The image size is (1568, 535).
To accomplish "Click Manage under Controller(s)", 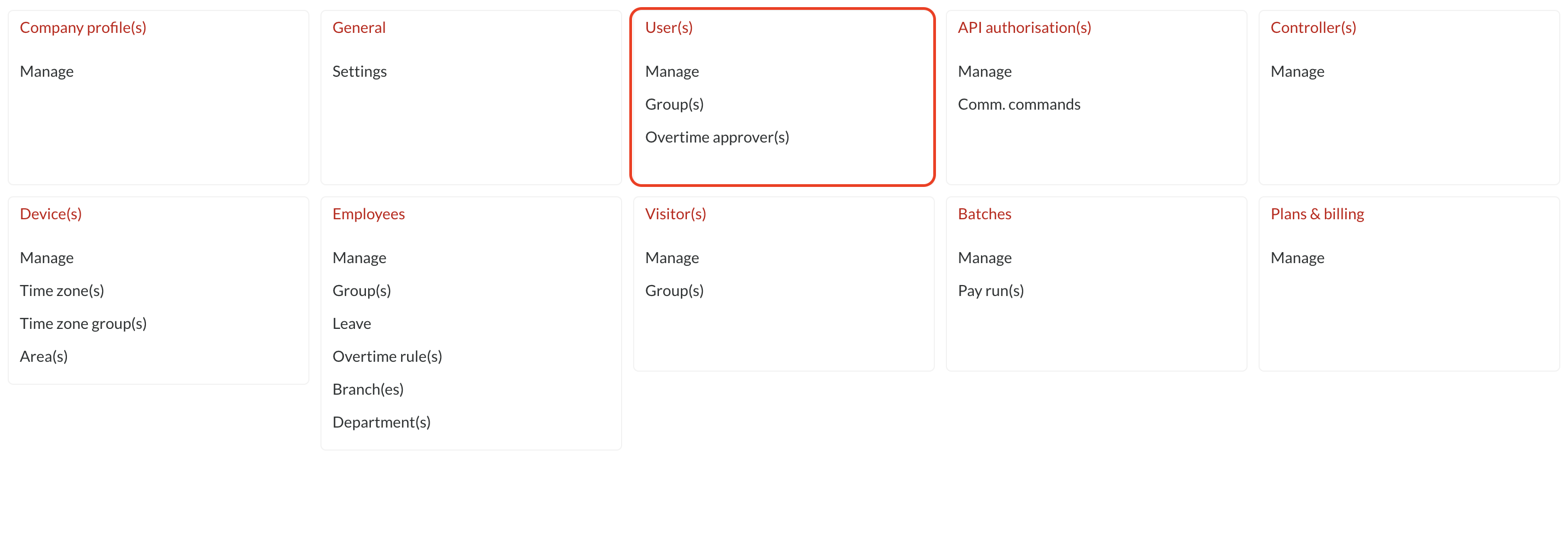I will (x=1297, y=71).
